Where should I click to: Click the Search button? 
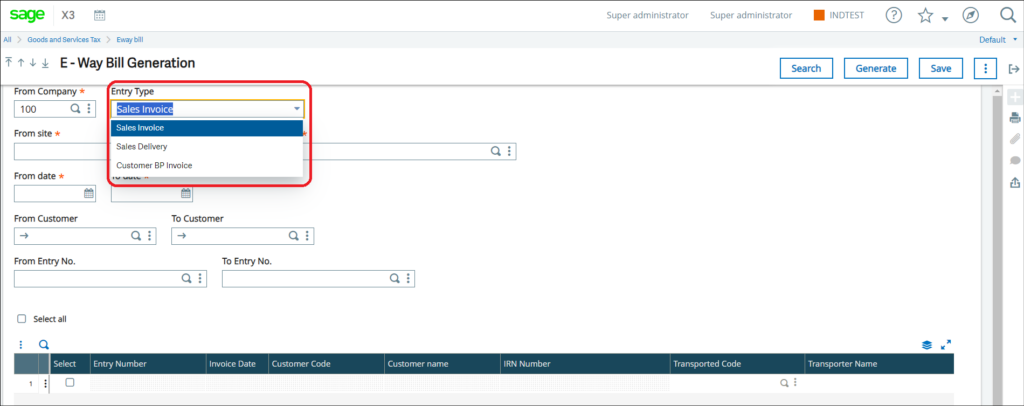(806, 69)
